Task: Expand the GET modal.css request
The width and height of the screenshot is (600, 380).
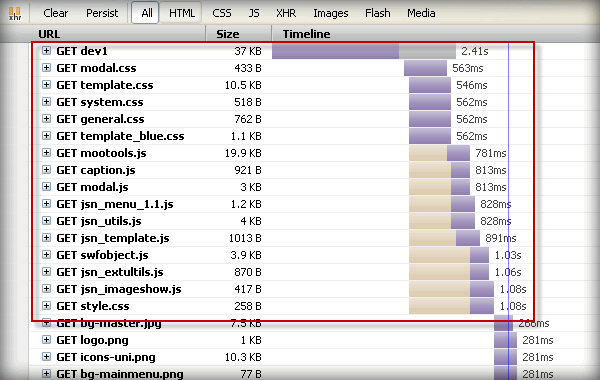Action: pos(46,68)
